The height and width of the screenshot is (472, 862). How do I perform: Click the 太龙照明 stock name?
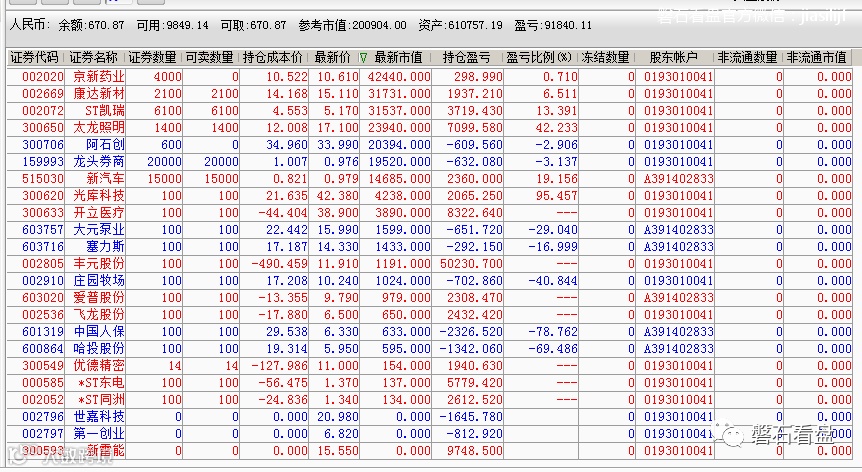point(99,127)
